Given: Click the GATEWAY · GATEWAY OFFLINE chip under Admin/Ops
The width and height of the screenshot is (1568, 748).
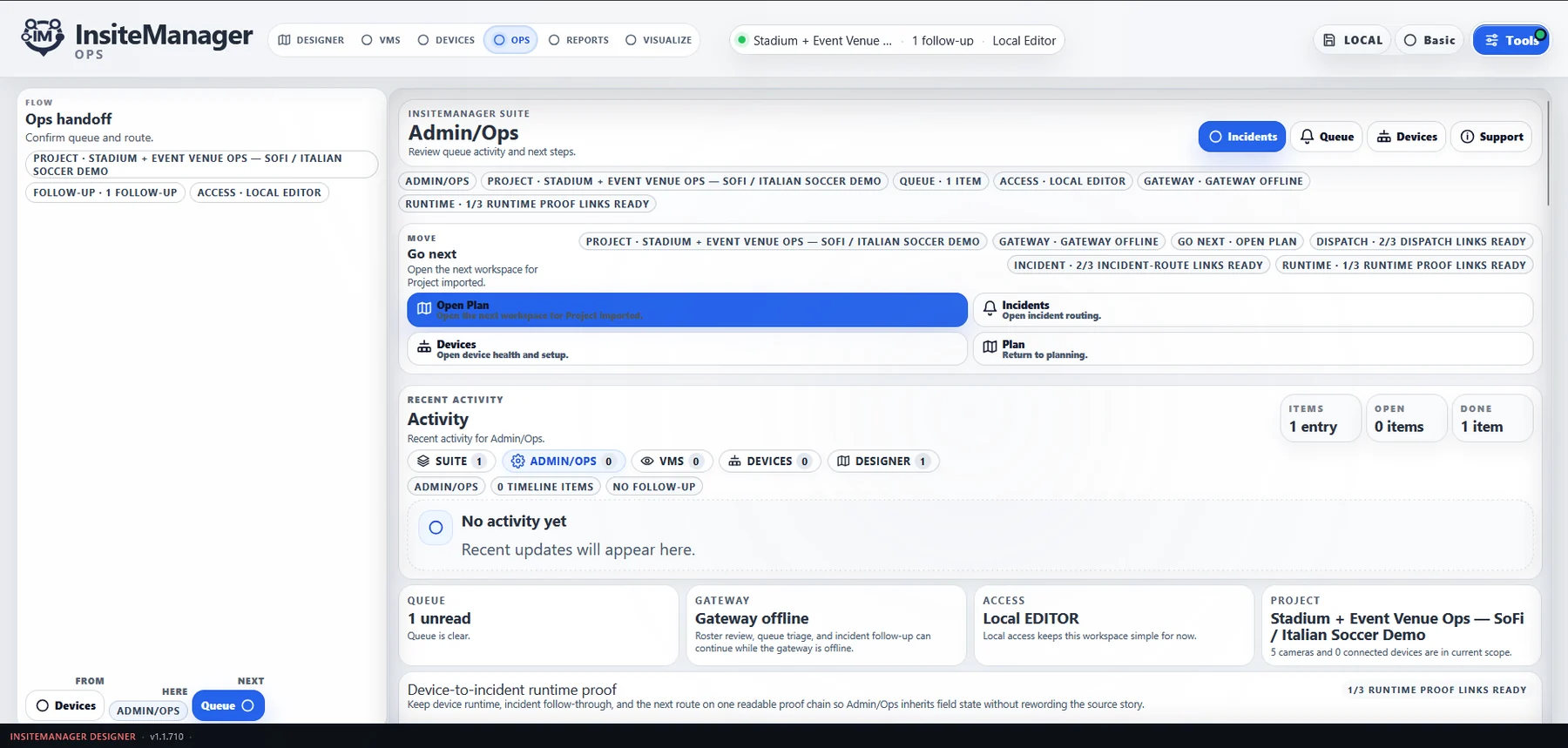Looking at the screenshot, I should [1223, 181].
